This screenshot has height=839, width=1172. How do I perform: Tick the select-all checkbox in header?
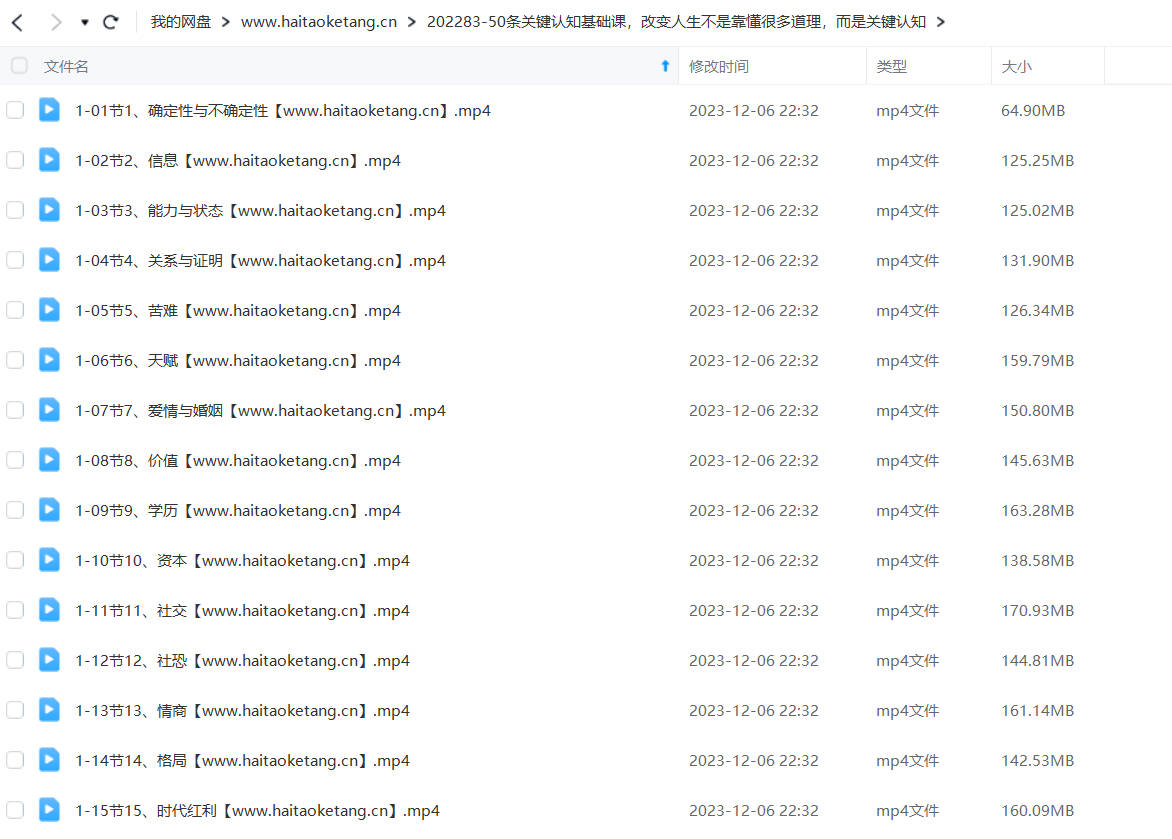point(19,66)
